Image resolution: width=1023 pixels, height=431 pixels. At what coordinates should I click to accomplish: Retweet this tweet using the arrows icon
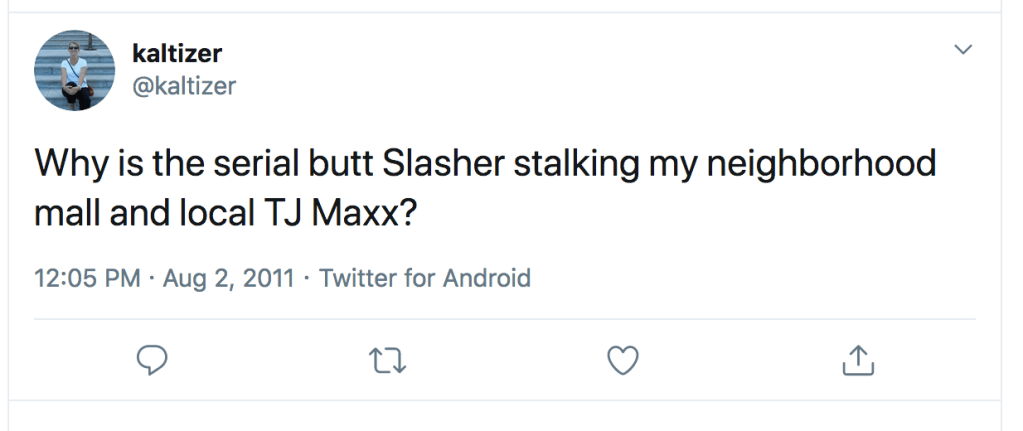pyautogui.click(x=386, y=361)
